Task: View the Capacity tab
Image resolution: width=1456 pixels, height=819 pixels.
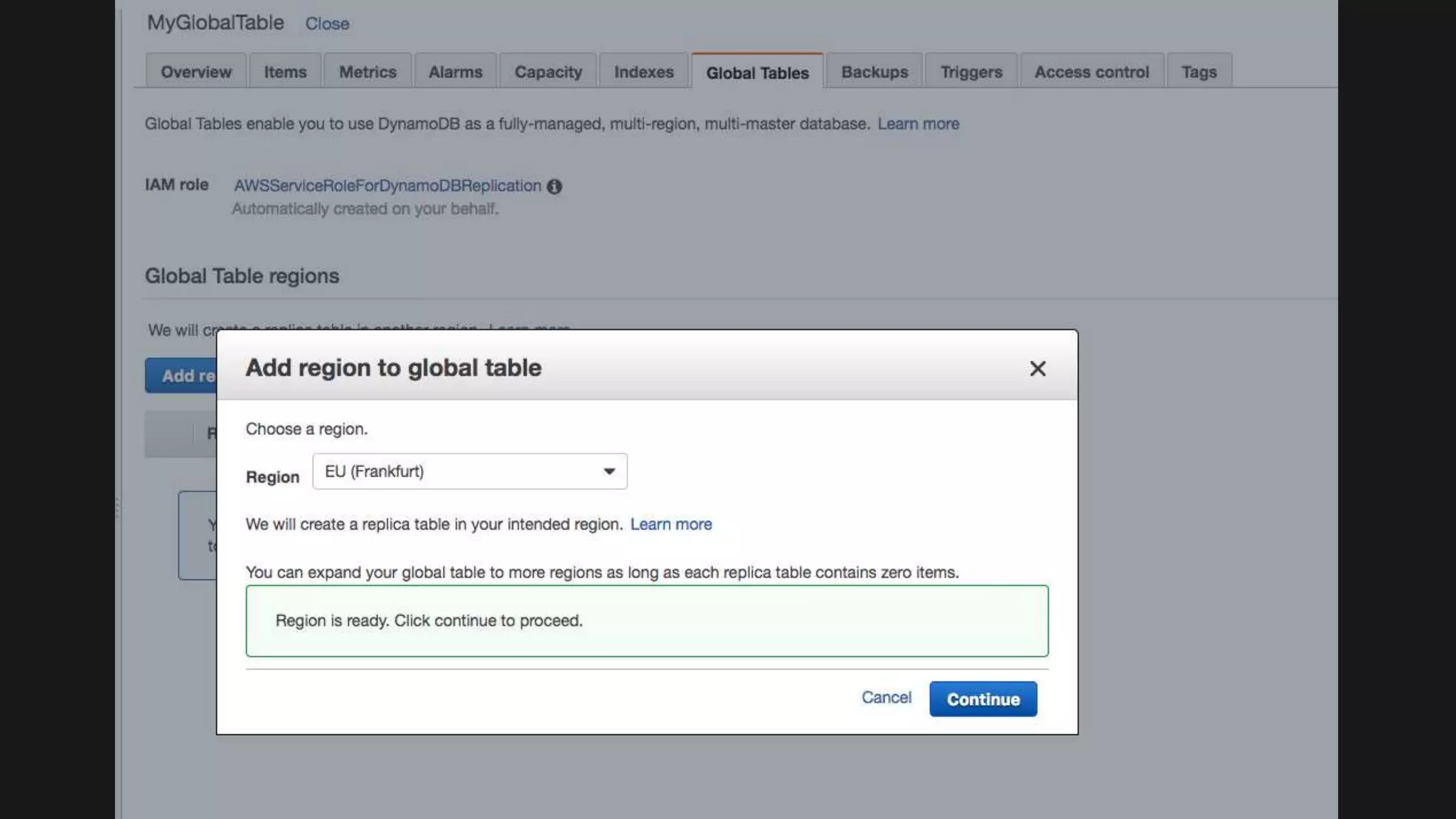Action: coord(548,72)
